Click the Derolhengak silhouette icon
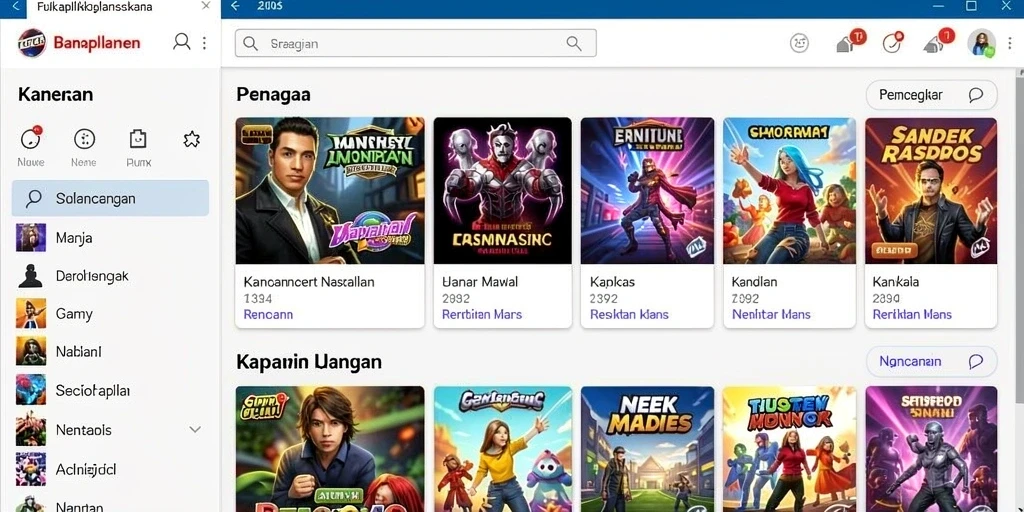Screen dimensions: 1024x512 (x=31, y=276)
